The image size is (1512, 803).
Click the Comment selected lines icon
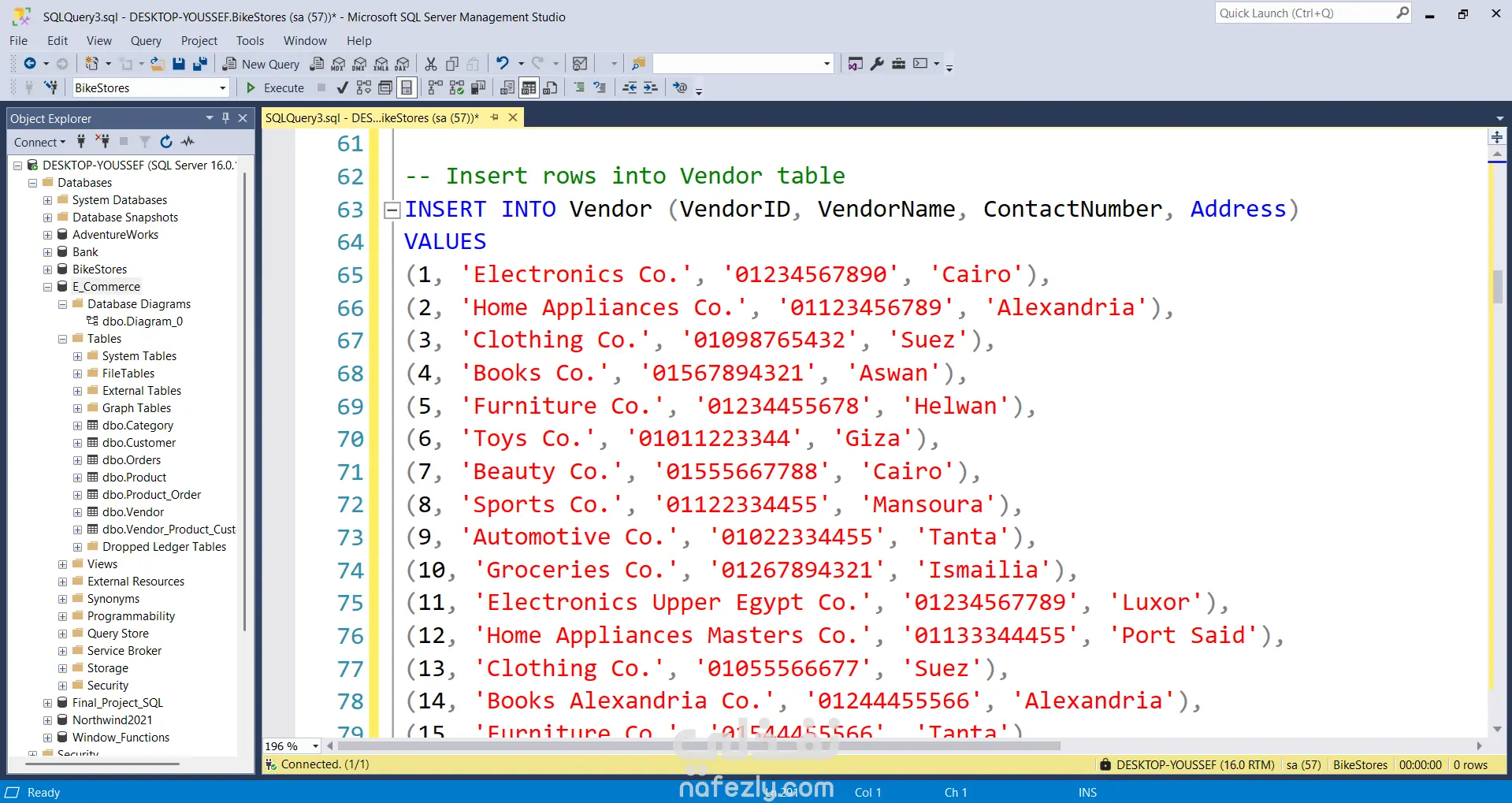coord(579,87)
